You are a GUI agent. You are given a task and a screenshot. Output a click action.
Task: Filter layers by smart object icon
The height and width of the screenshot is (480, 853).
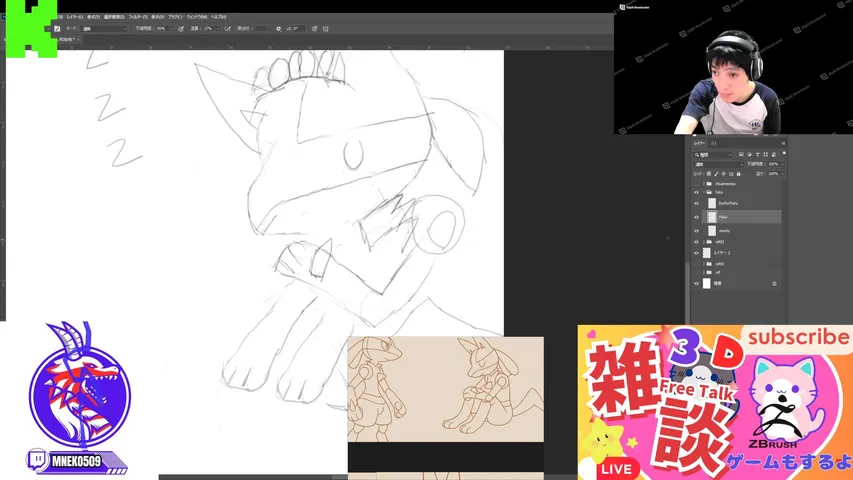pyautogui.click(x=774, y=155)
